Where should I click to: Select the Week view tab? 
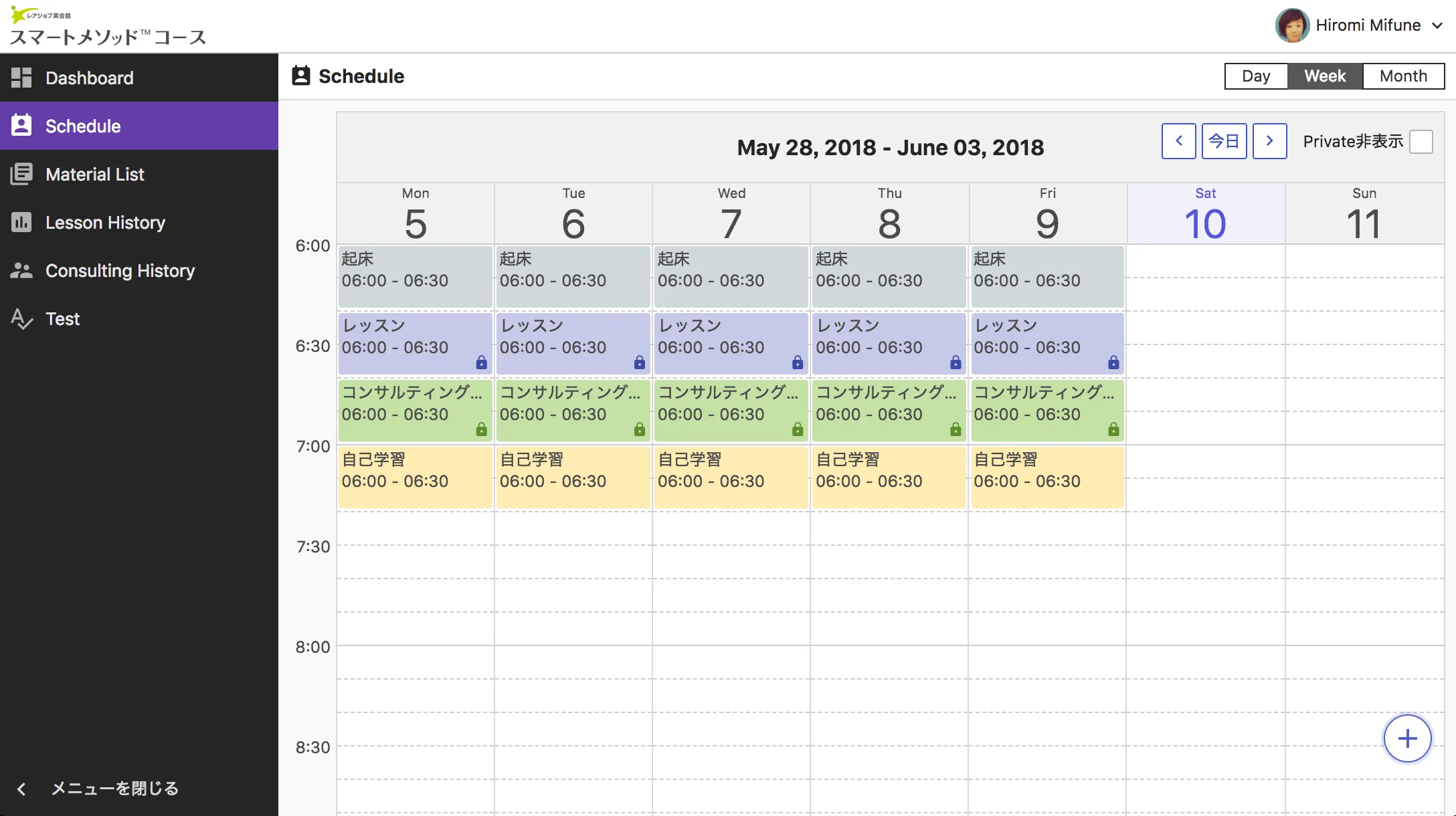coord(1325,76)
